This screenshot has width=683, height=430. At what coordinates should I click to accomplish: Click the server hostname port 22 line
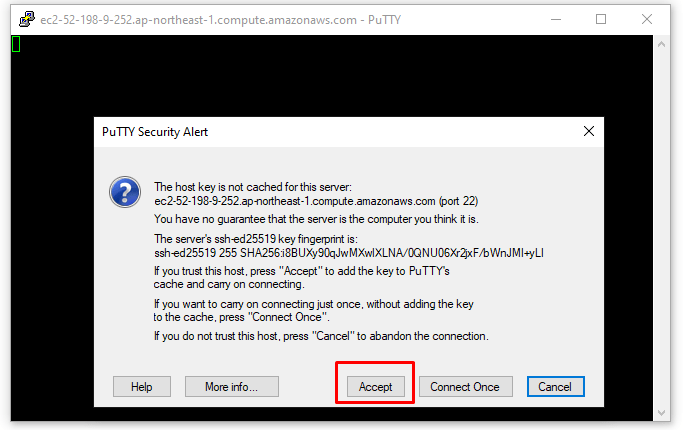click(x=316, y=201)
